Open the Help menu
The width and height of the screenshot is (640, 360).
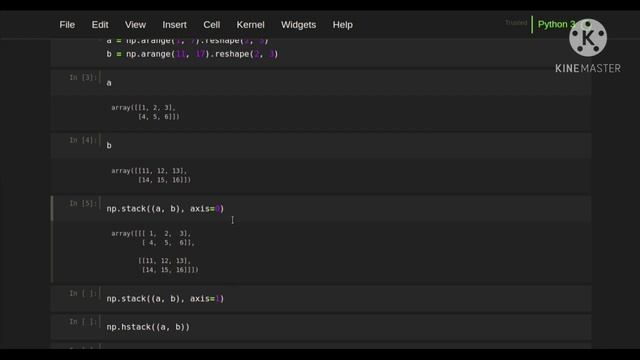pyautogui.click(x=342, y=25)
